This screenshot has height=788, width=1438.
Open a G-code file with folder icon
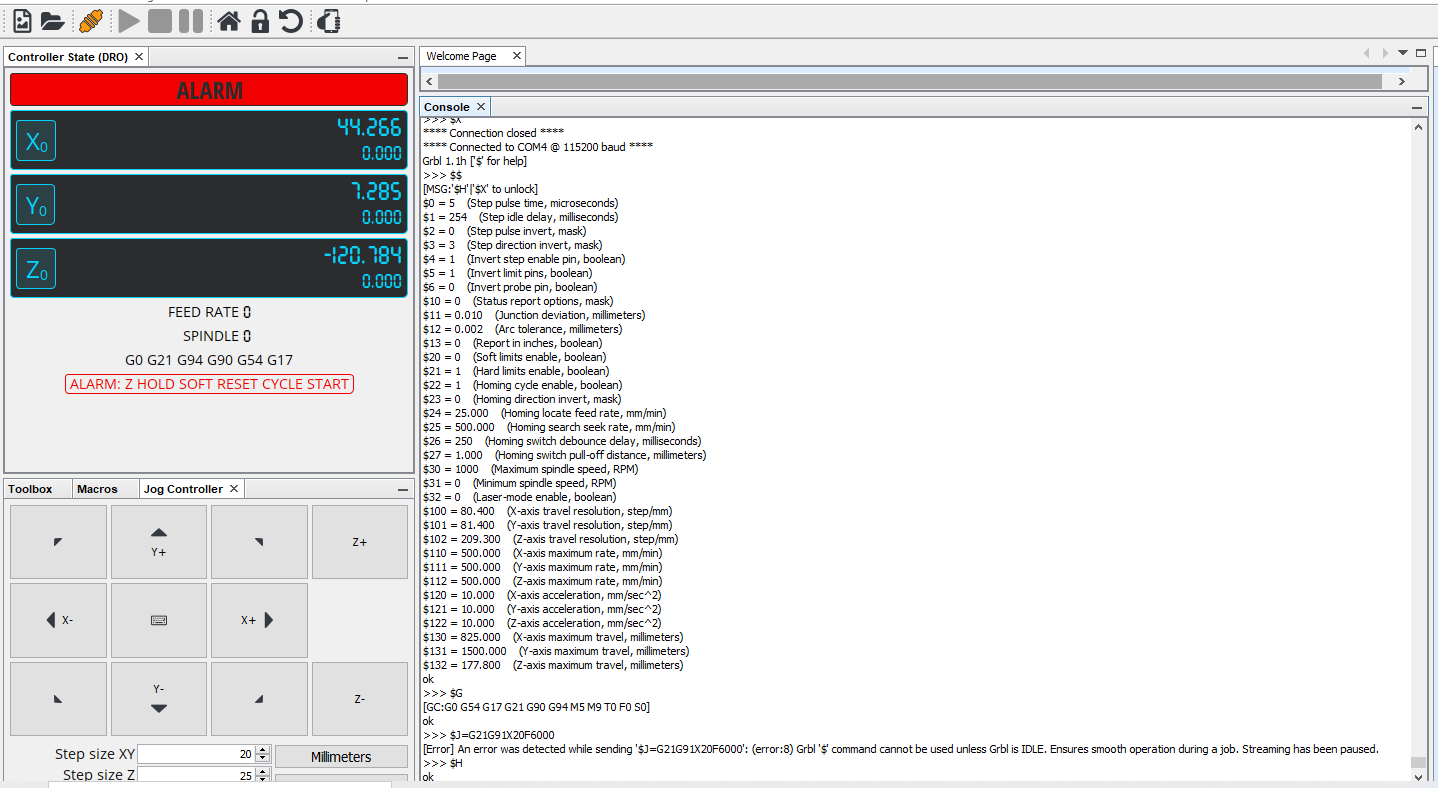tap(53, 20)
